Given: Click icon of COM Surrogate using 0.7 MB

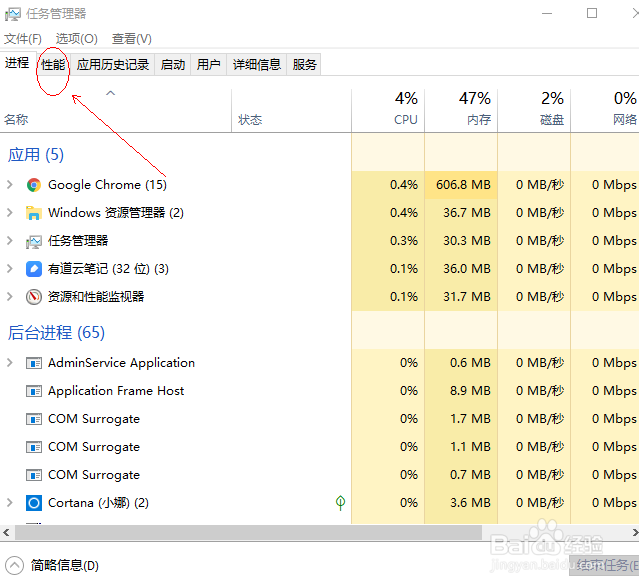Looking at the screenshot, I should click(34, 475).
